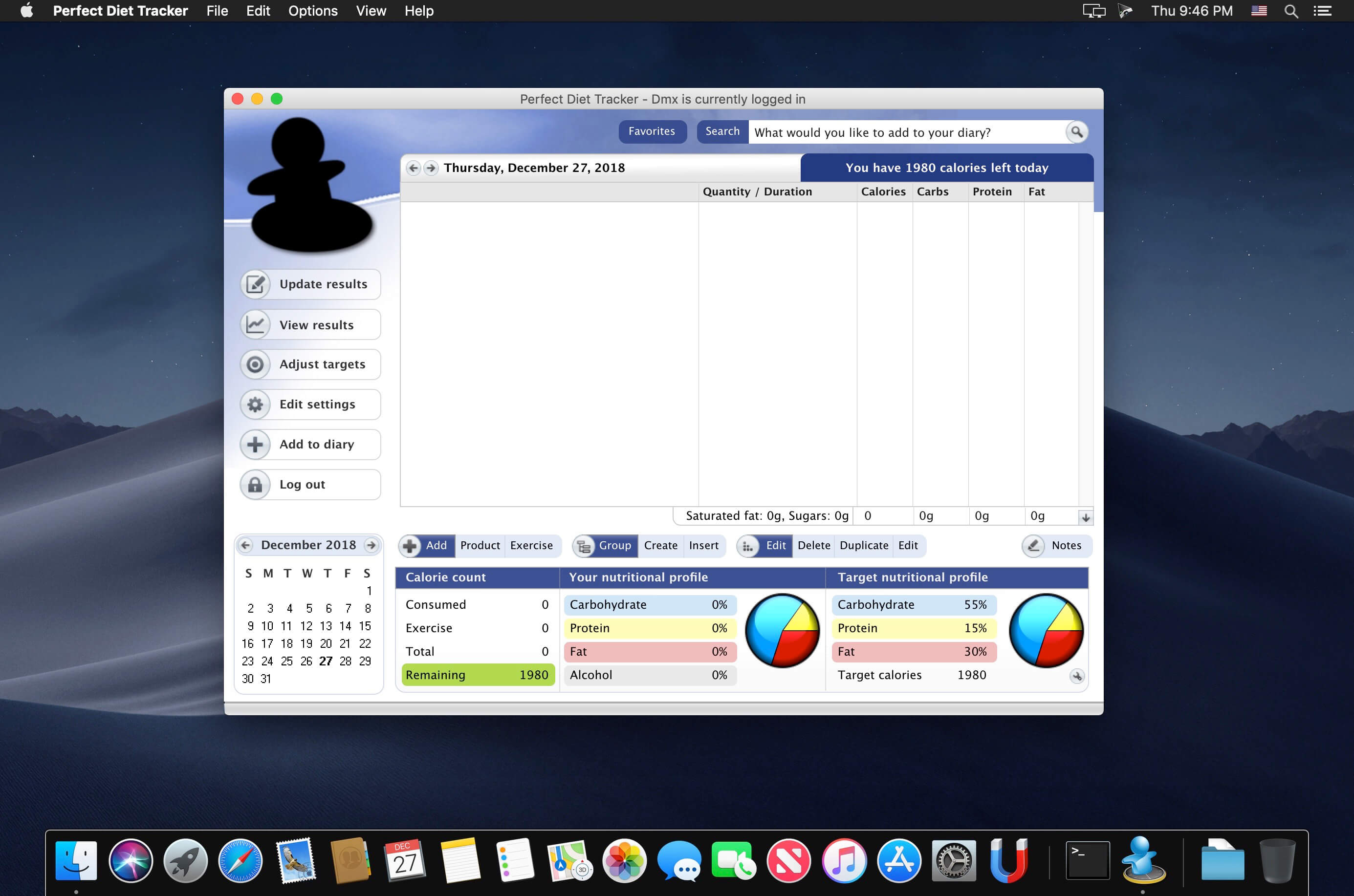
Task: Open Launchpad from the Dock
Action: [x=185, y=860]
